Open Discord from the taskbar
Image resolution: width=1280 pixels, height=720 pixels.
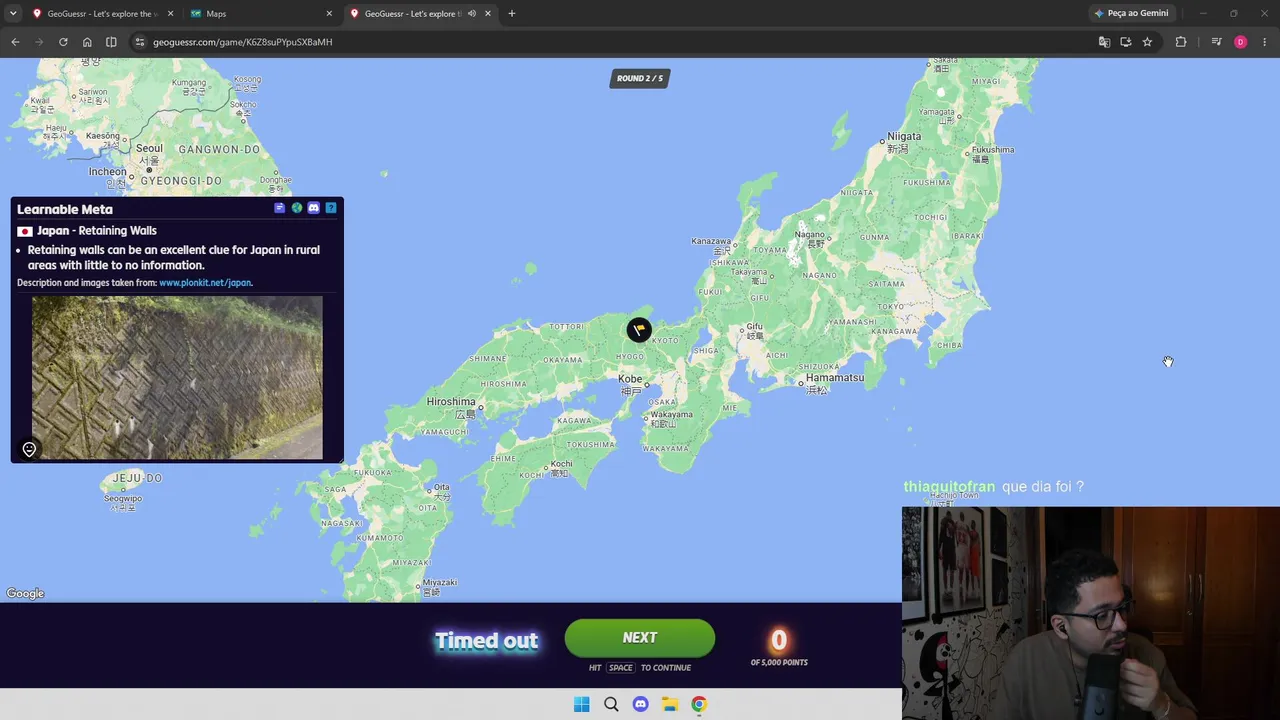640,704
